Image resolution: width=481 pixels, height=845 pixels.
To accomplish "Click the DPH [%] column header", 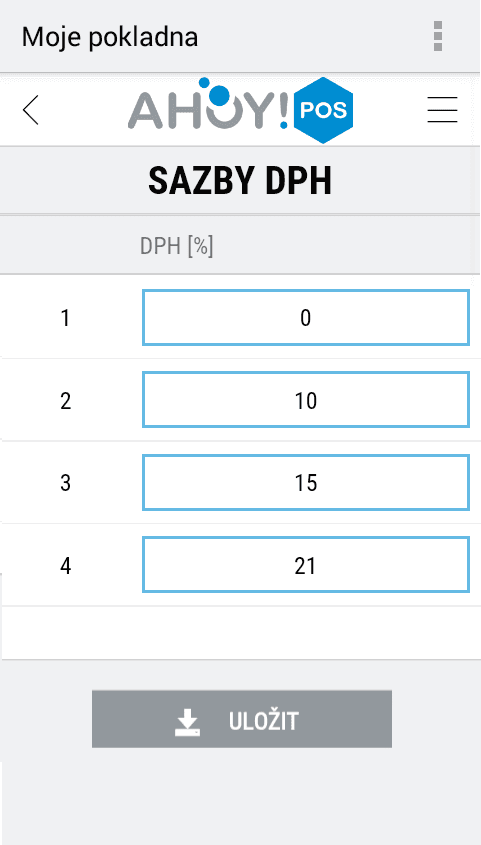I will click(x=177, y=247).
